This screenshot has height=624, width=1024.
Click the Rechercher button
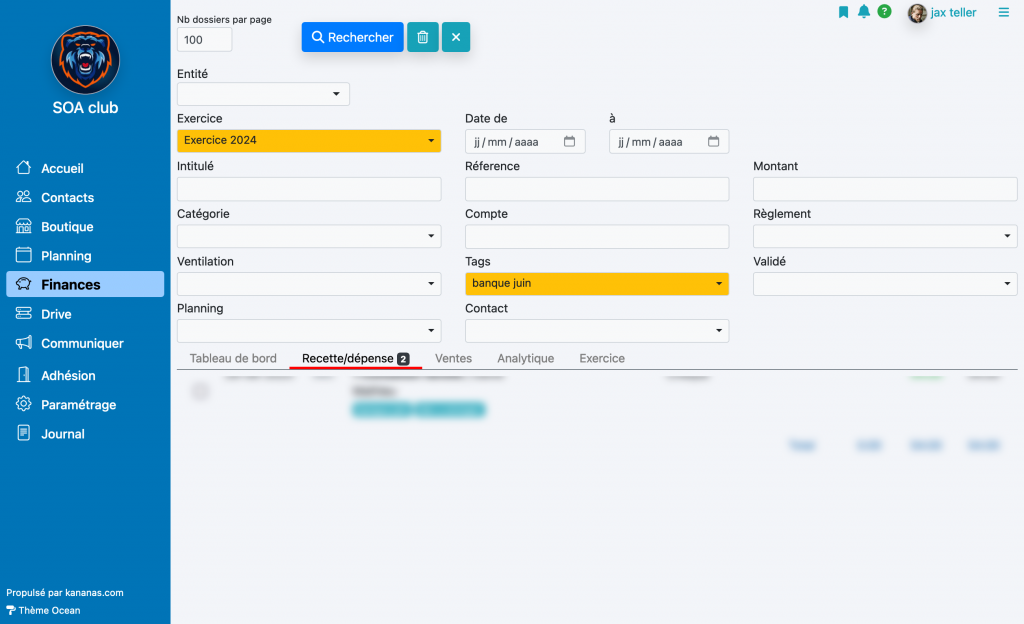[352, 37]
